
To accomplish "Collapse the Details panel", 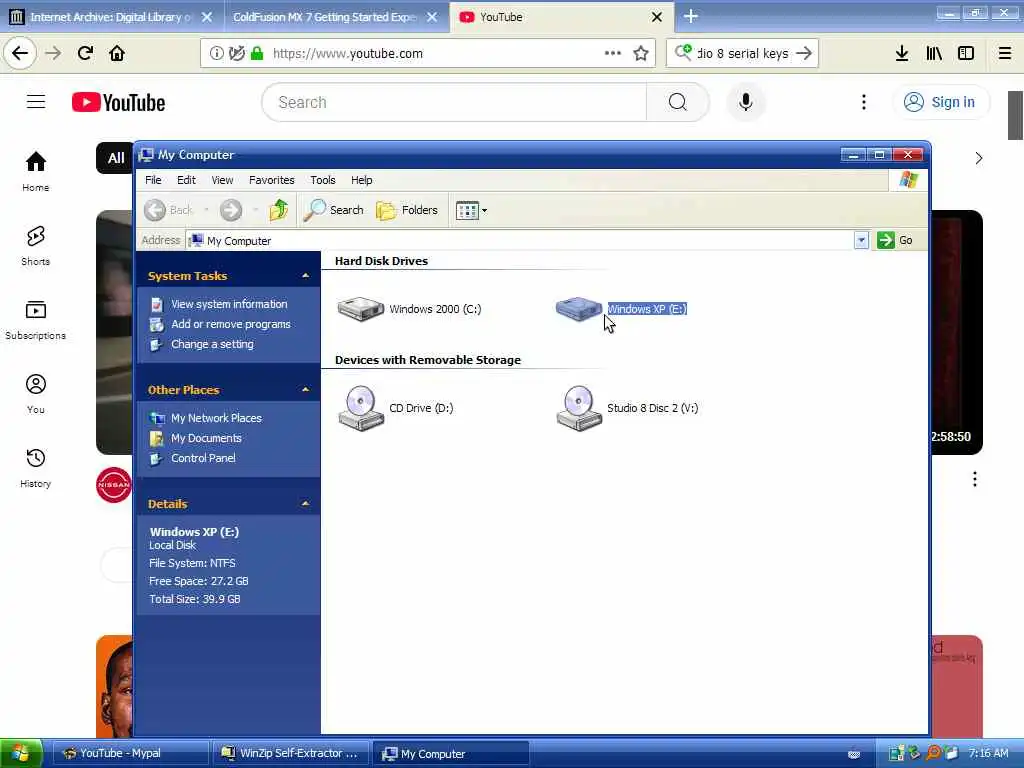I will [x=305, y=504].
